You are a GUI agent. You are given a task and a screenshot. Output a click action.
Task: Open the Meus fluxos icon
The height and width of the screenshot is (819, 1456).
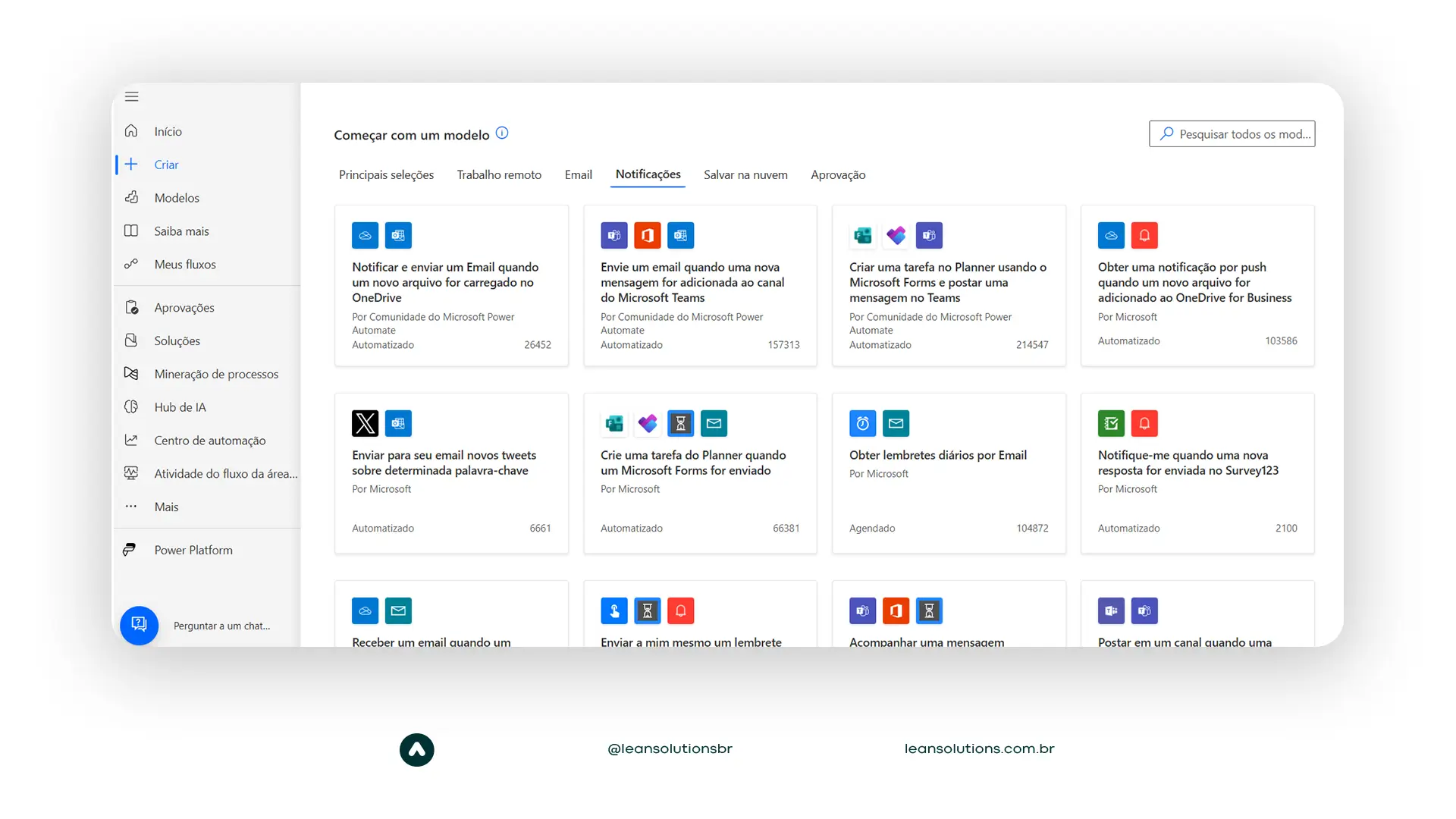(131, 264)
